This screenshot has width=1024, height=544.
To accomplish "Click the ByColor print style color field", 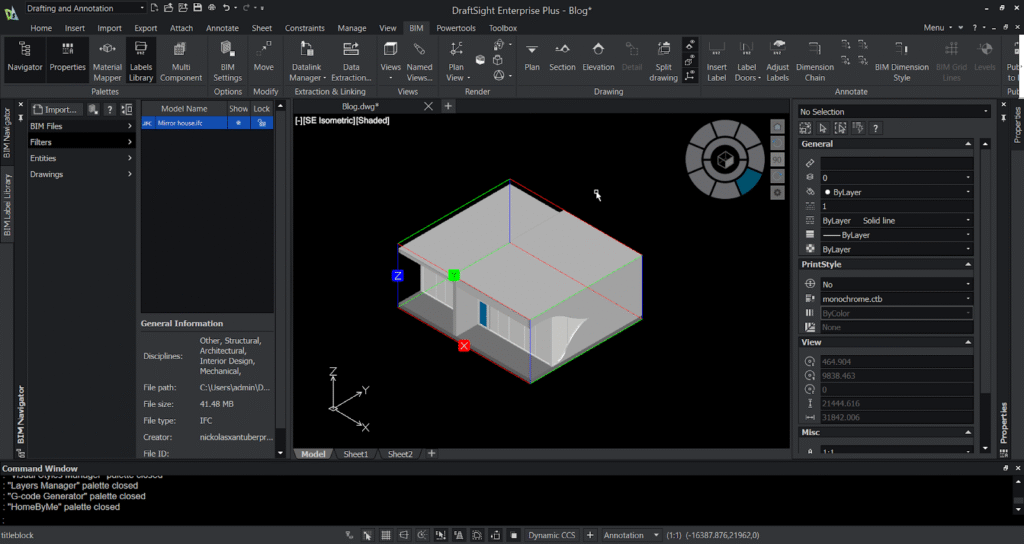I will [x=897, y=313].
